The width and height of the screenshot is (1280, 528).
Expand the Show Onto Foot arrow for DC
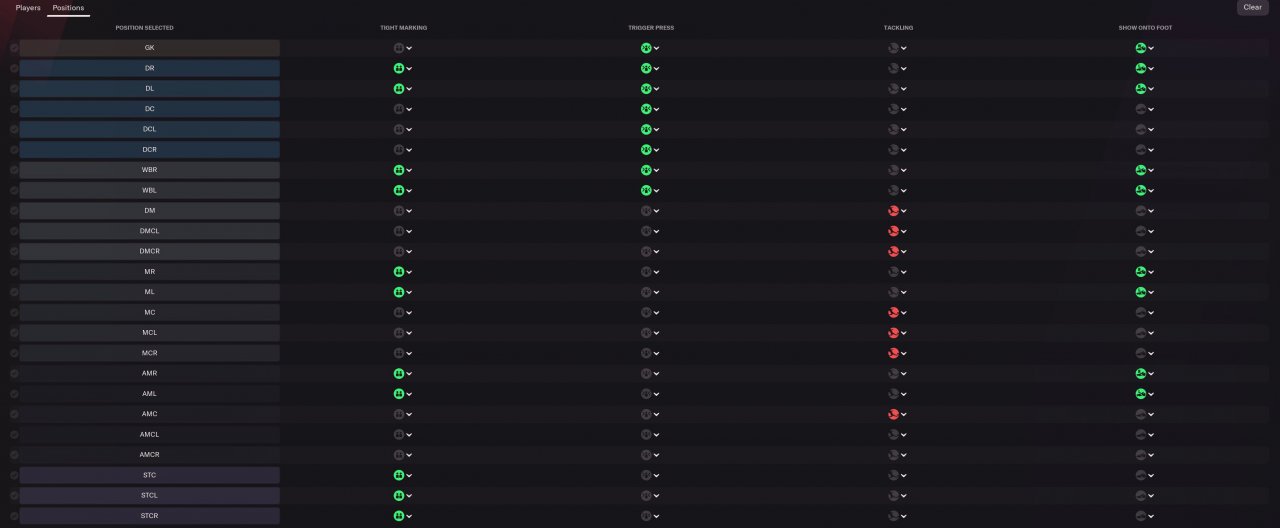coord(1151,109)
